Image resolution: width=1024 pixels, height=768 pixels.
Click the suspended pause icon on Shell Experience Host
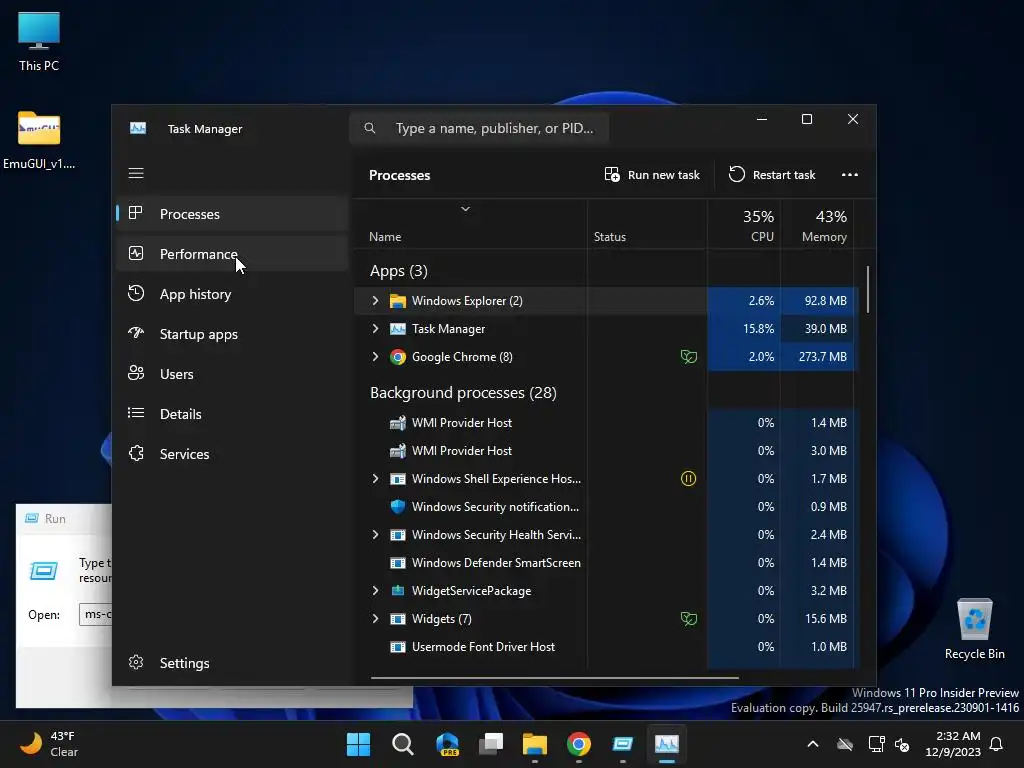pyautogui.click(x=688, y=479)
